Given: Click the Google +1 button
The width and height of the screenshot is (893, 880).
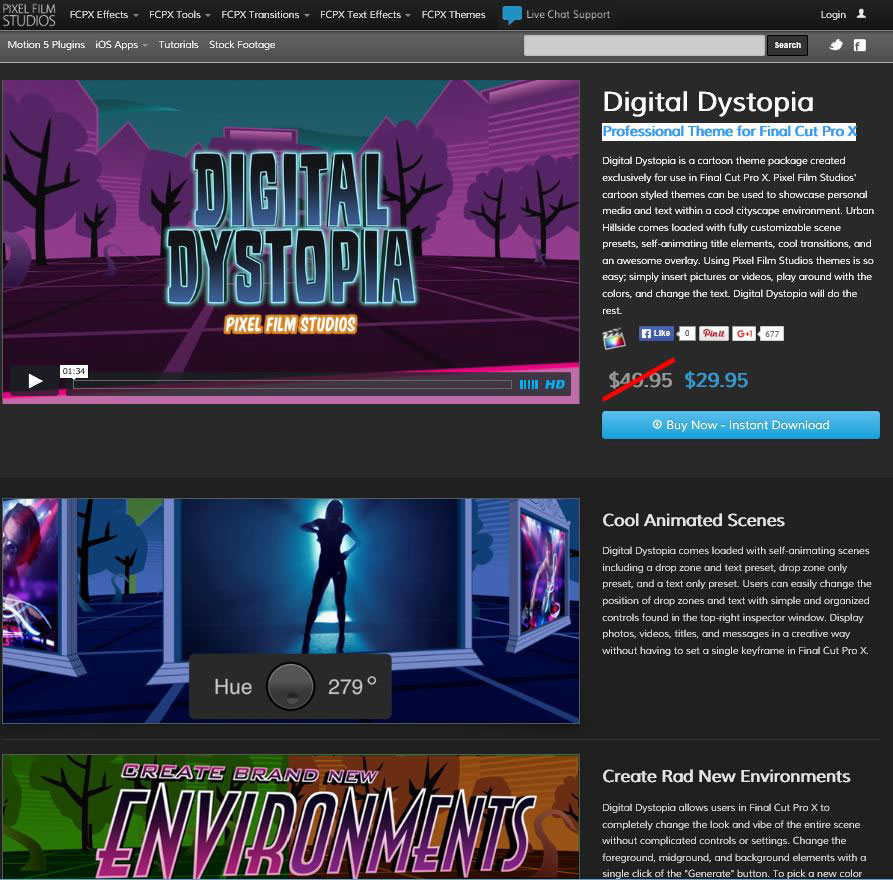Looking at the screenshot, I should (x=744, y=333).
